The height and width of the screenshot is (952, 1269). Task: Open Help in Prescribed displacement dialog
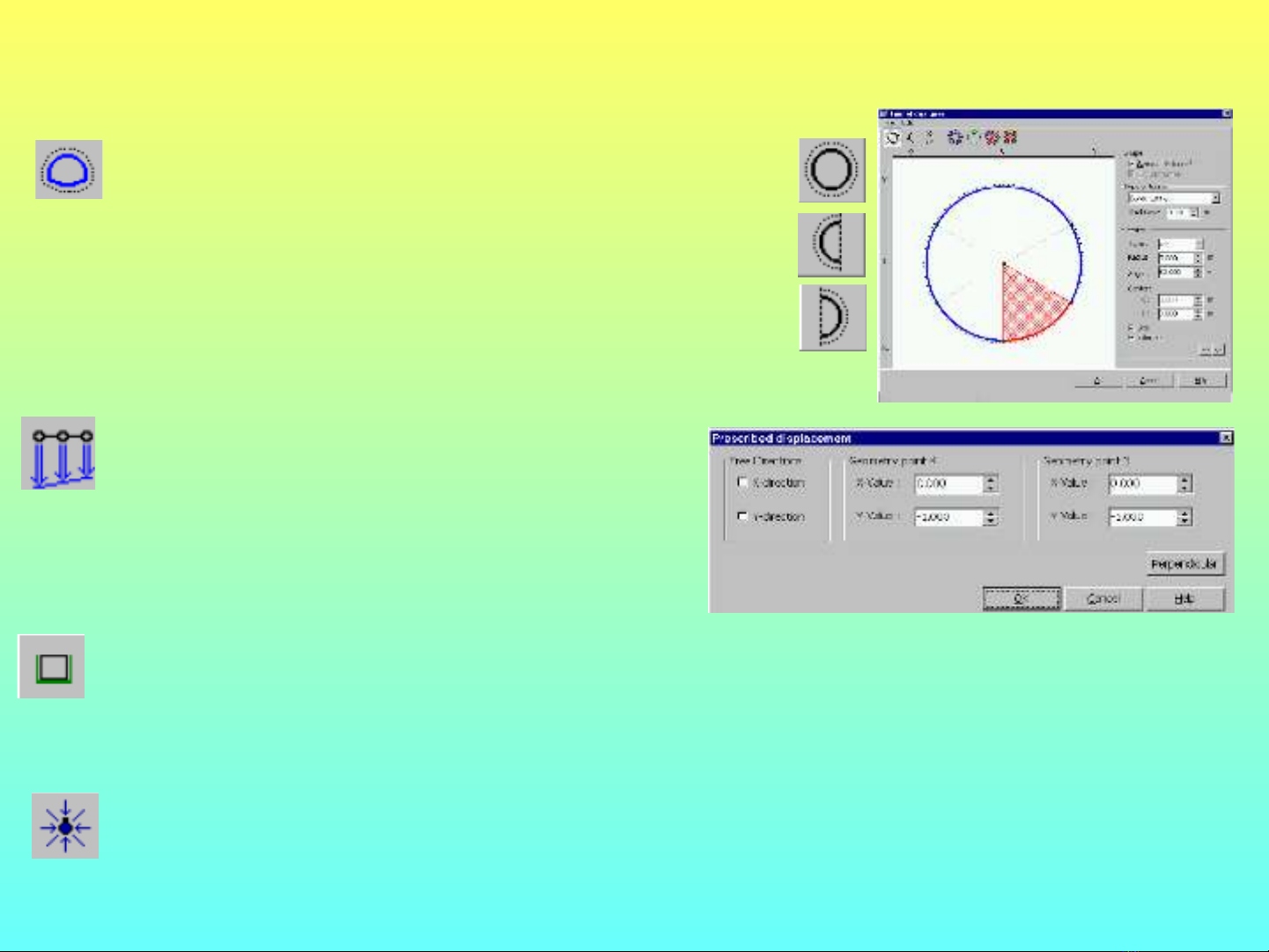[1184, 599]
